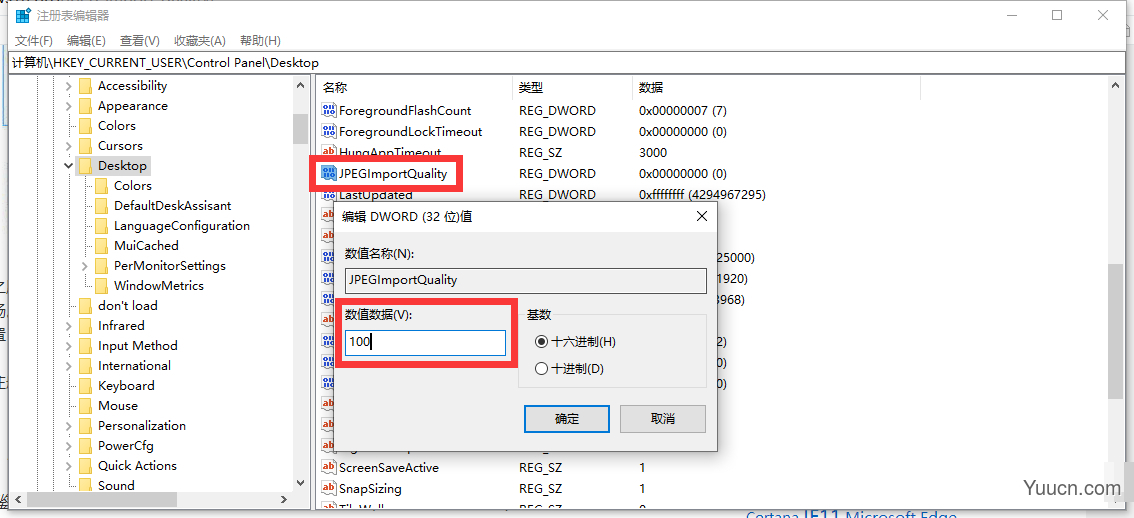Click REG_SZ type cell of ScreenSaveActive
The height and width of the screenshot is (518, 1134).
pyautogui.click(x=540, y=467)
